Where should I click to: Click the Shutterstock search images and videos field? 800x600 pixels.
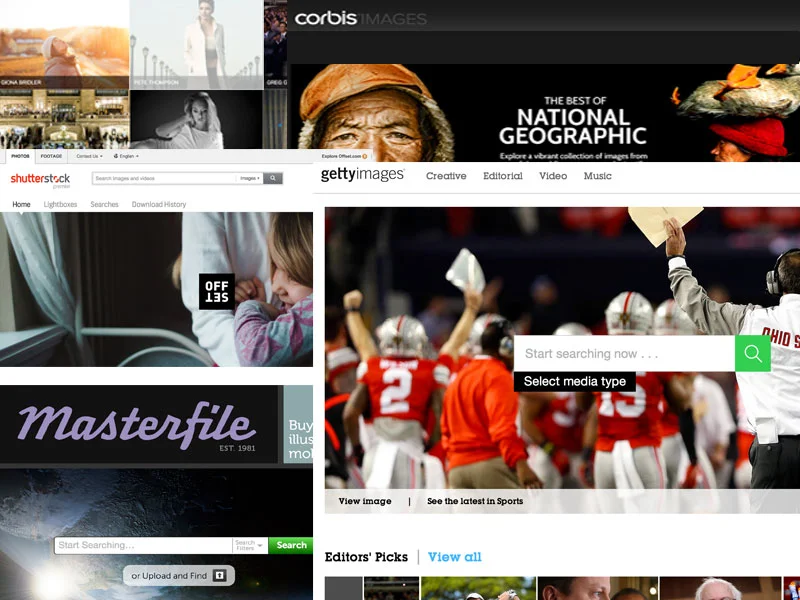pos(164,178)
